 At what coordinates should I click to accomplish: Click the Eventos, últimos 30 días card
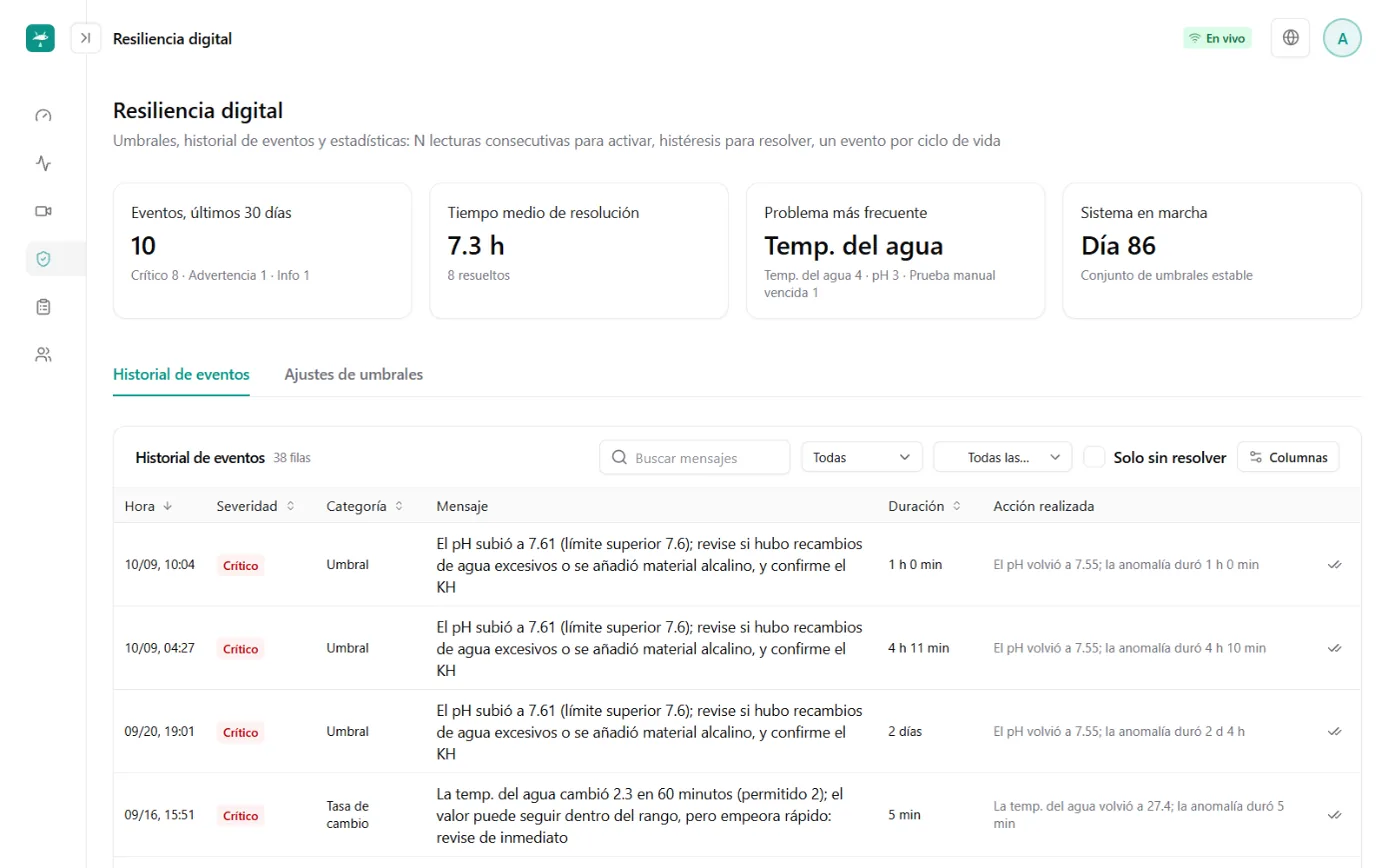262,251
